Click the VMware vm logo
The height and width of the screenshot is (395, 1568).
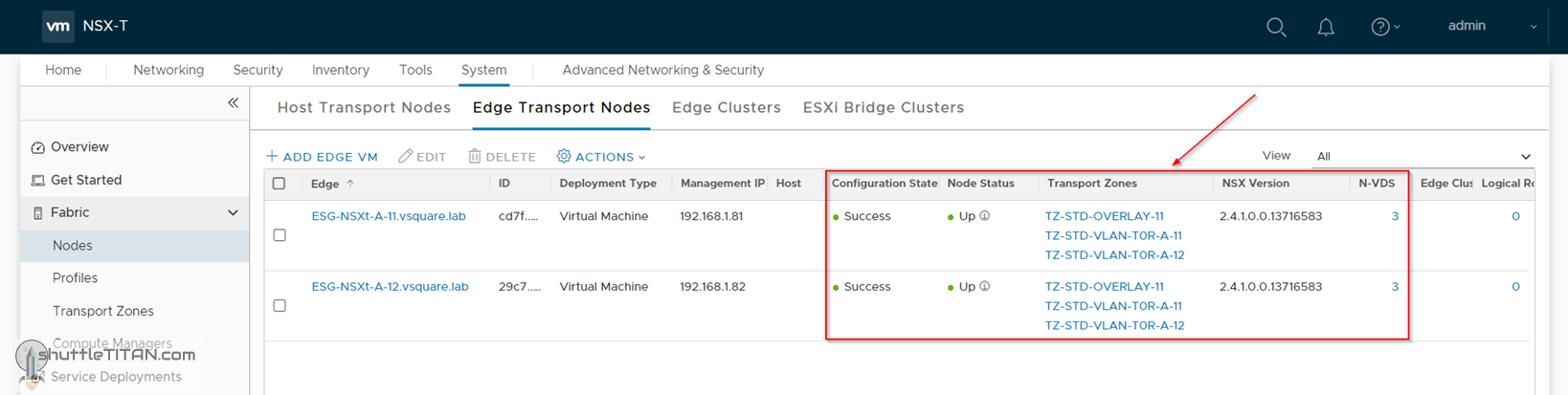click(x=57, y=27)
